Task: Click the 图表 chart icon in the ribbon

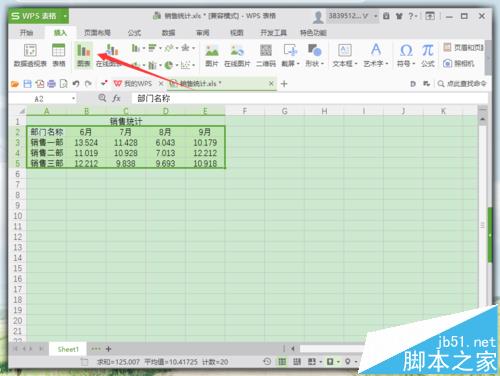Action: click(83, 55)
